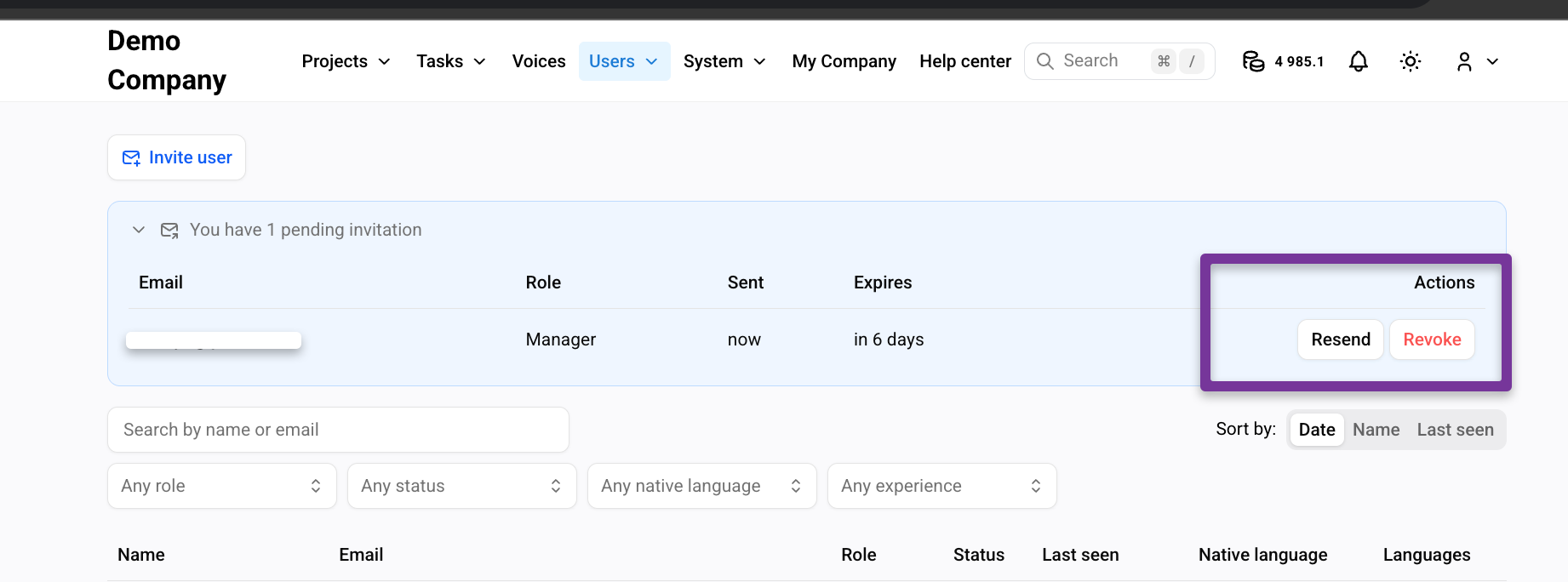Open the Projects dropdown menu
1568x582 pixels.
(x=346, y=61)
